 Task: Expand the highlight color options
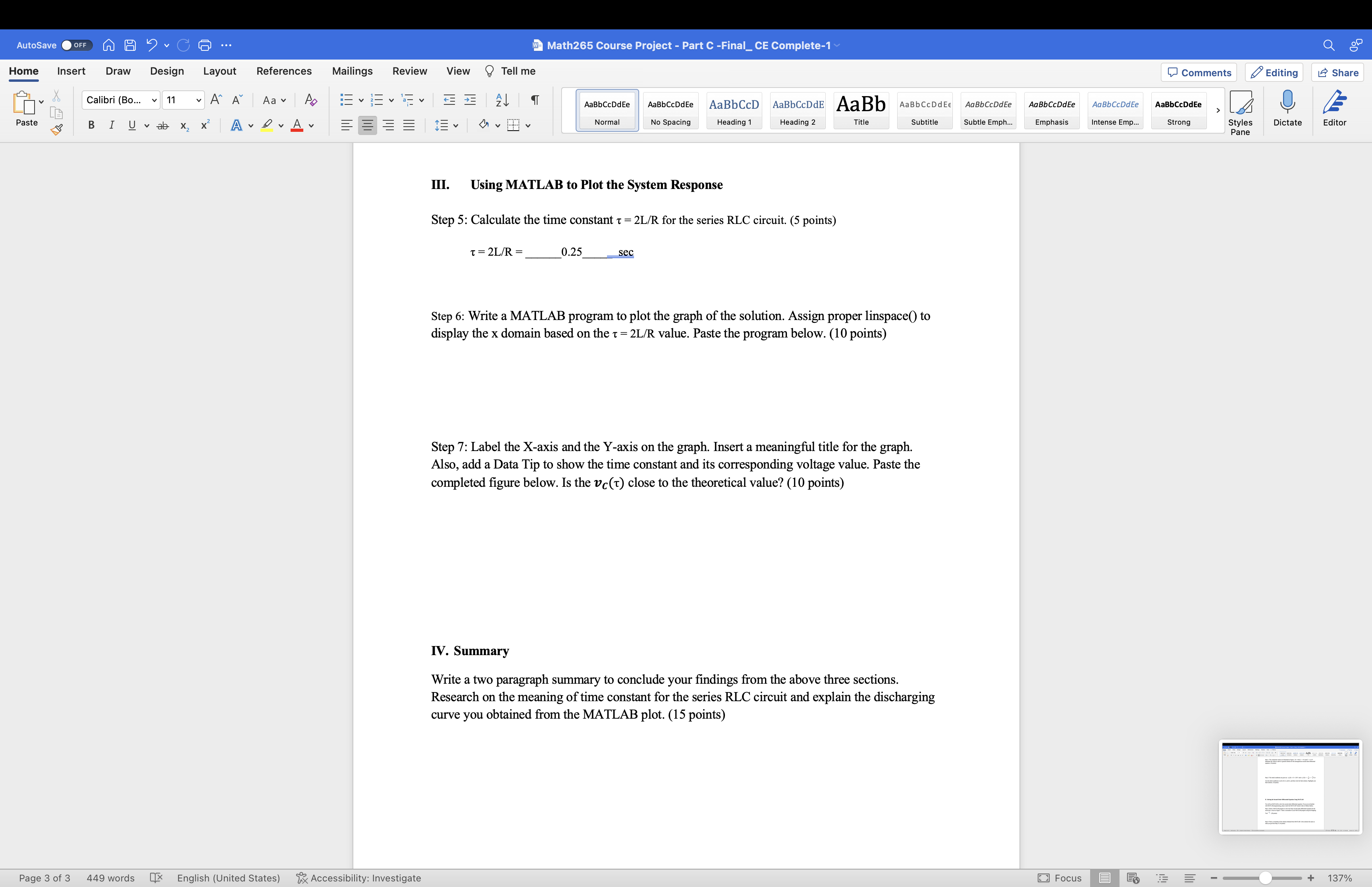point(281,125)
